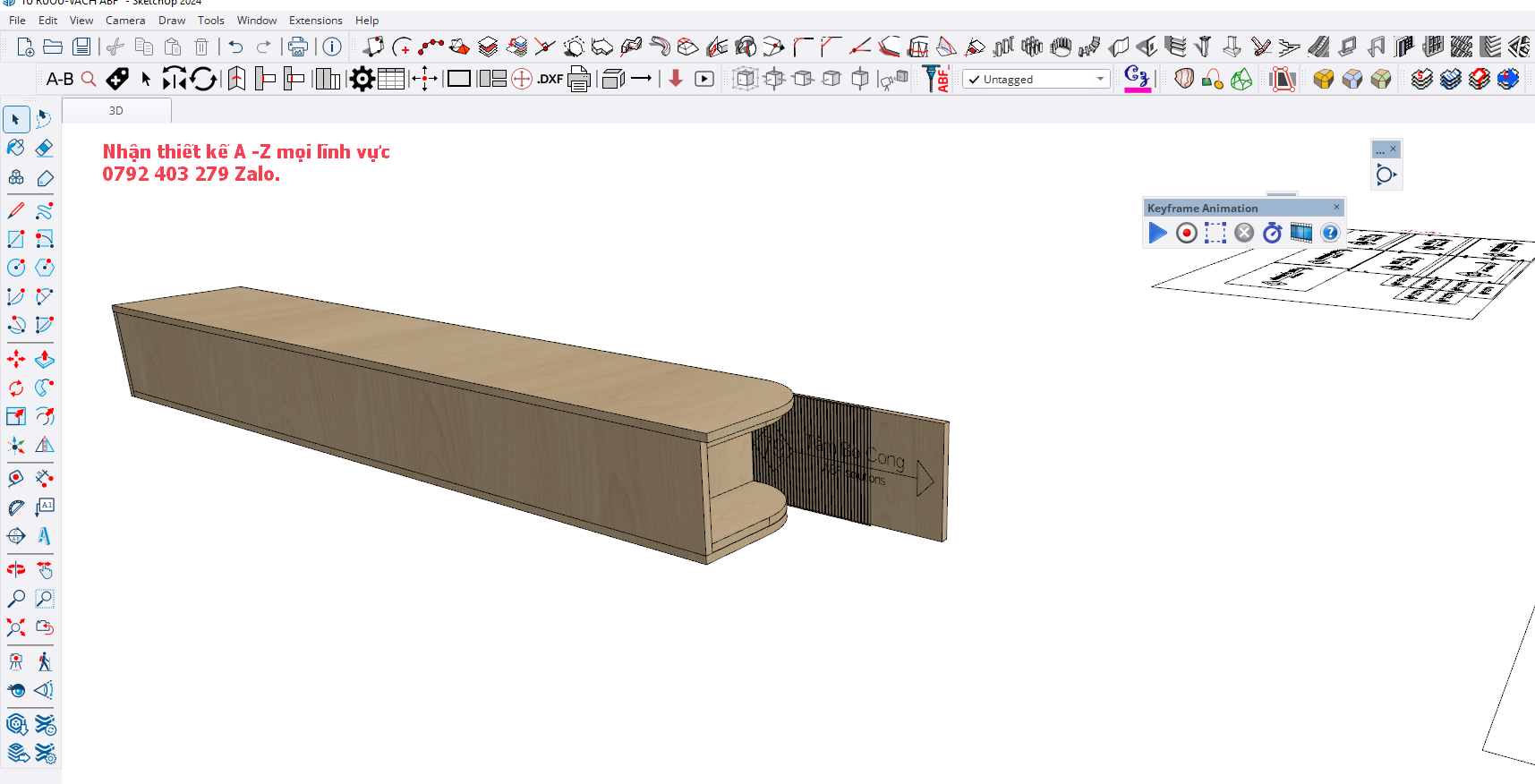1535x784 pixels.
Task: Click the 3D Text tool
Action: [x=44, y=536]
